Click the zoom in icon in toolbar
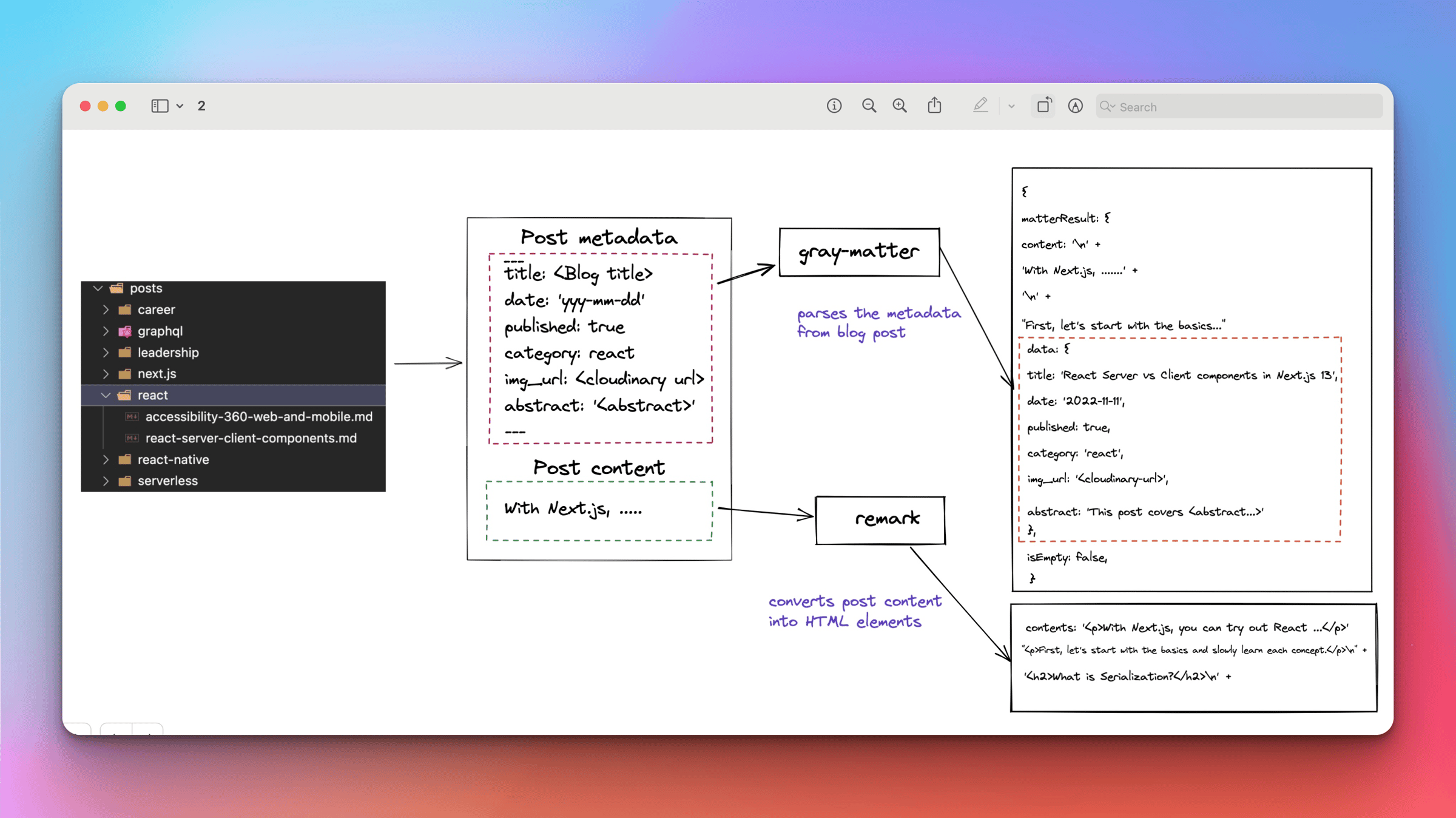Image resolution: width=1456 pixels, height=818 pixels. (900, 106)
